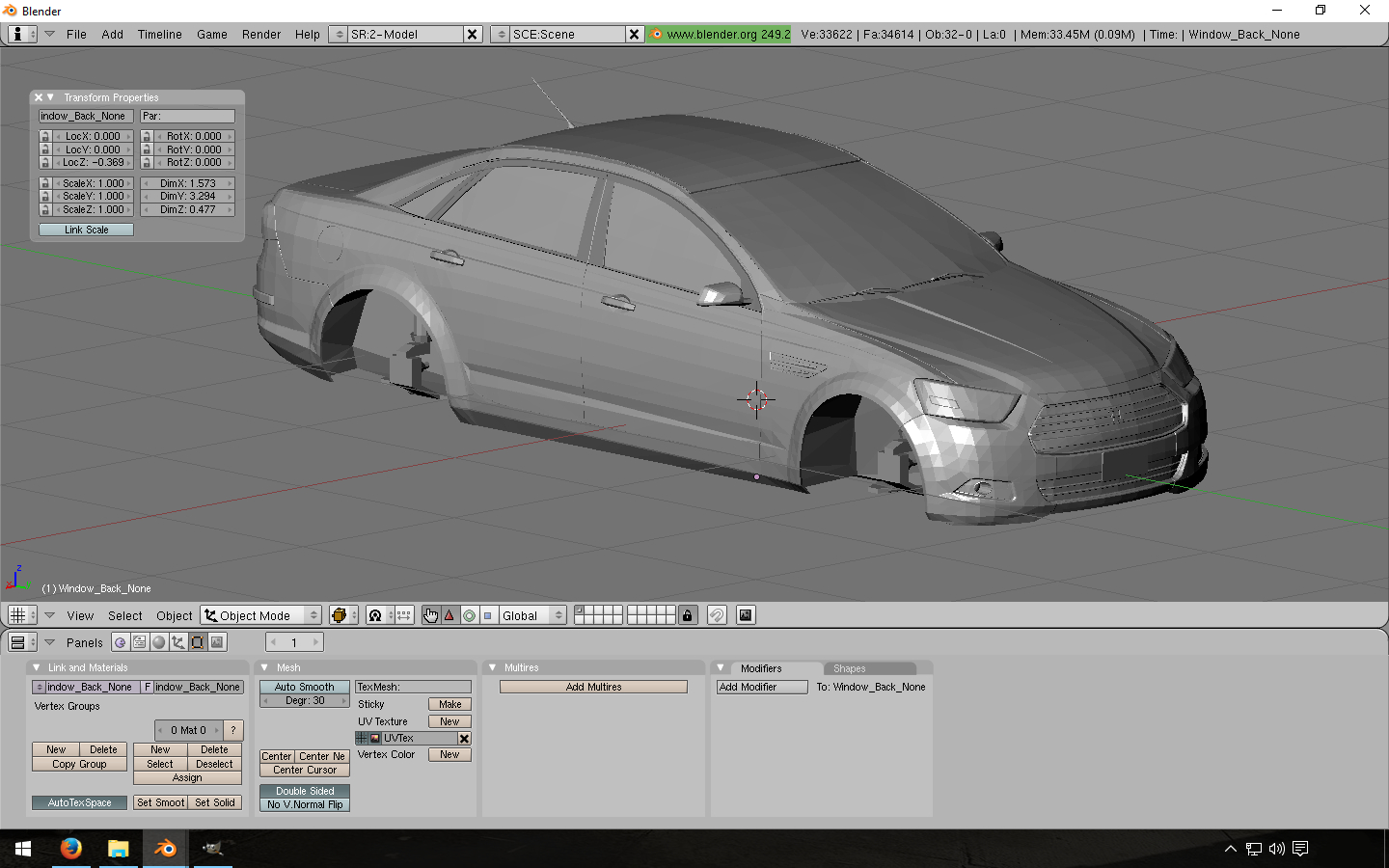Toggle AutoTexSpace button
The height and width of the screenshot is (868, 1389).
[79, 802]
